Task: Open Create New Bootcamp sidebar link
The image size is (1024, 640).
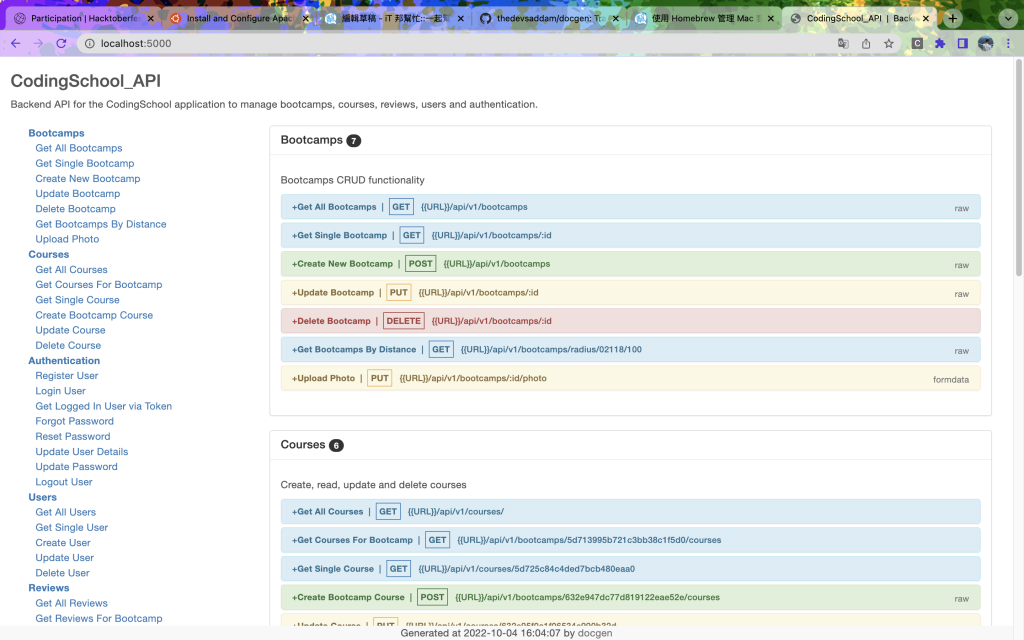Action: [88, 178]
